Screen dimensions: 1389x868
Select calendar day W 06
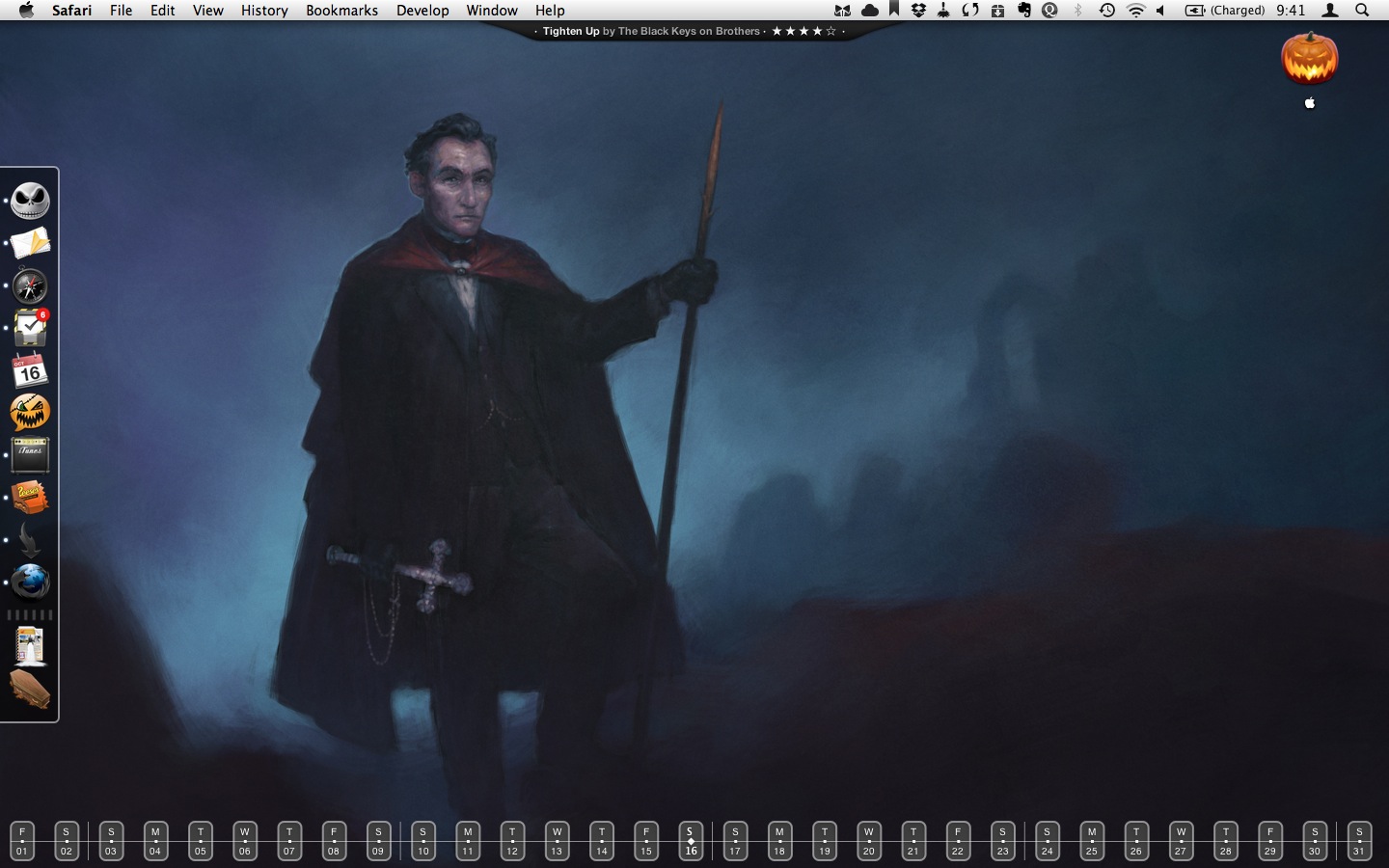pos(245,841)
